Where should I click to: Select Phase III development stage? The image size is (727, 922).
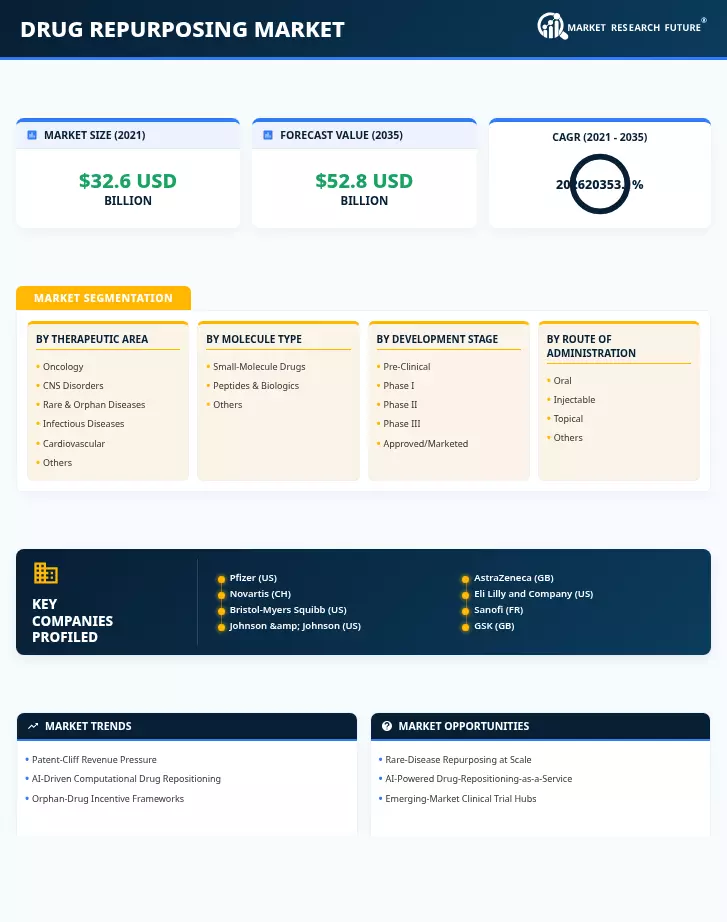[x=402, y=423]
